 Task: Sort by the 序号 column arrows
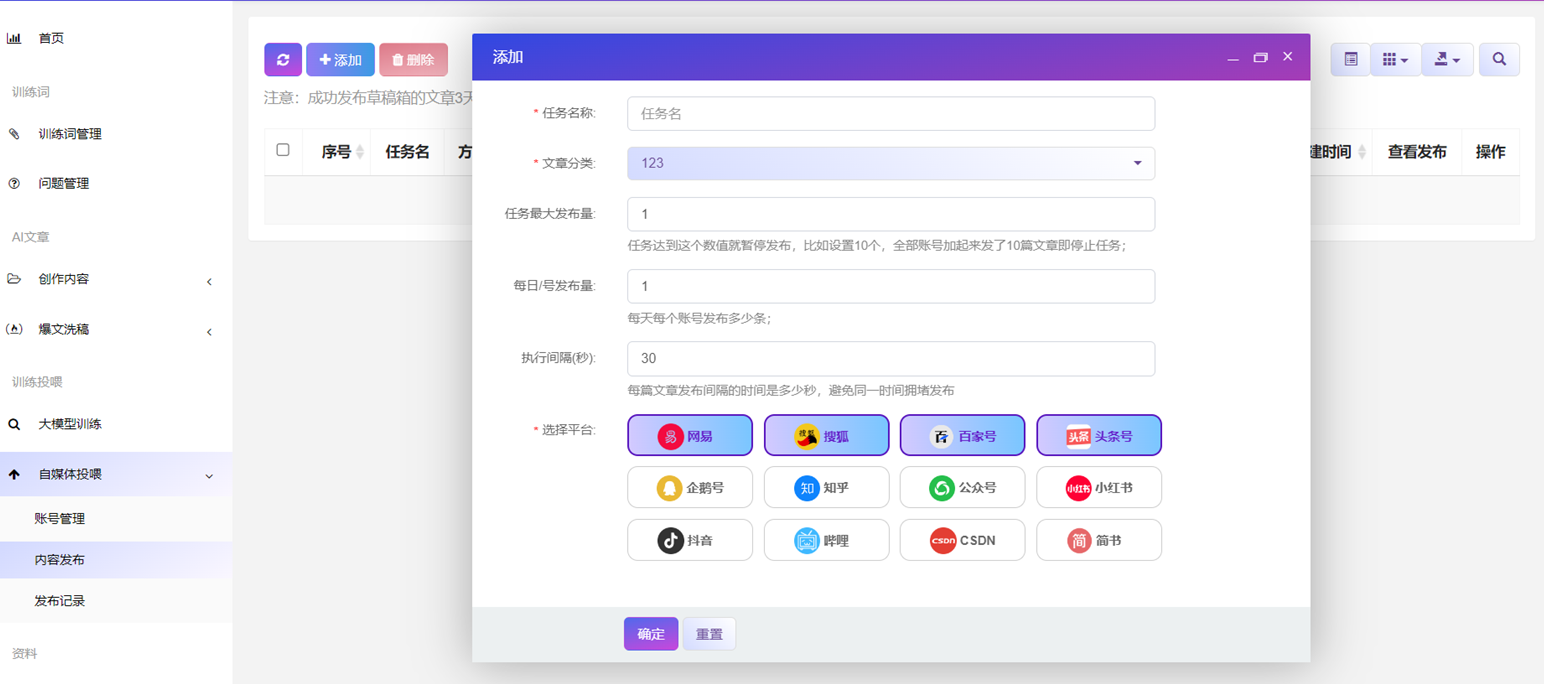pos(360,152)
